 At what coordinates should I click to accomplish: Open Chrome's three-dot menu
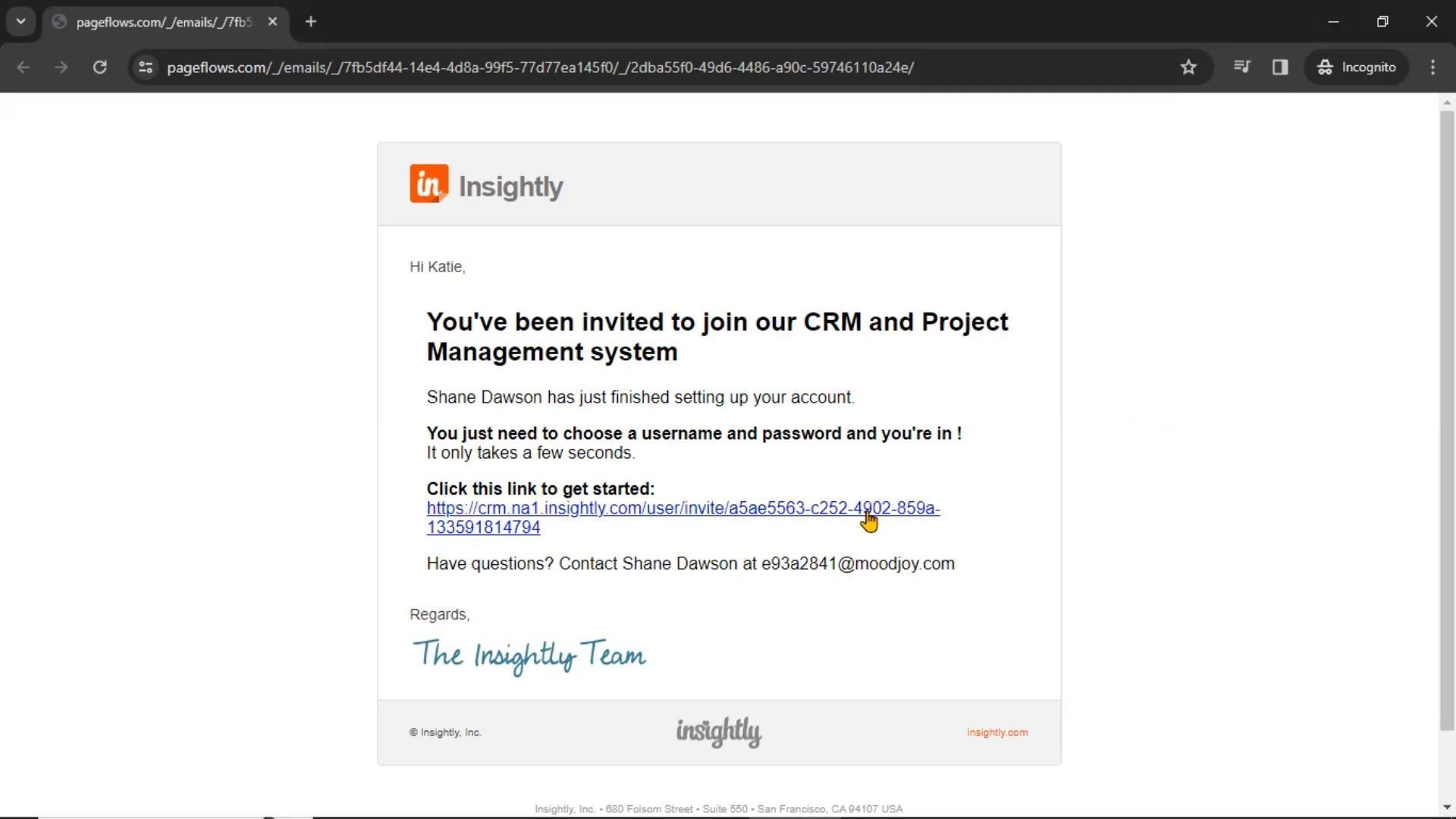click(x=1432, y=67)
